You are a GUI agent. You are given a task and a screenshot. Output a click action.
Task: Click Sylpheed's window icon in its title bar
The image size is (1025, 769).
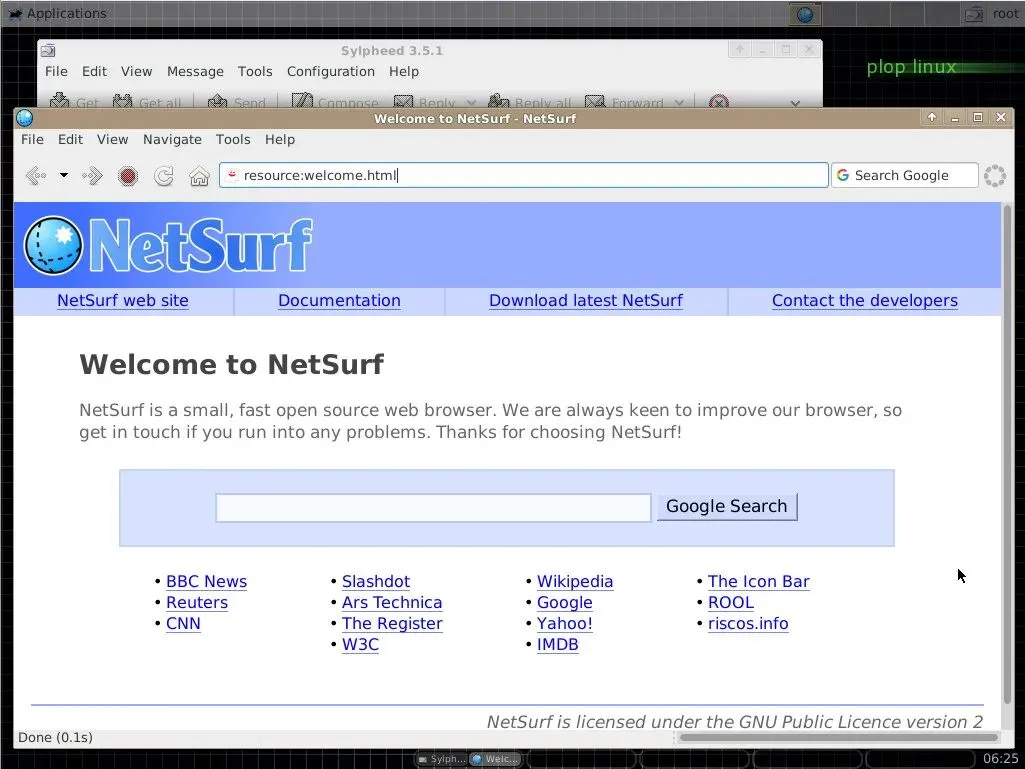click(48, 50)
